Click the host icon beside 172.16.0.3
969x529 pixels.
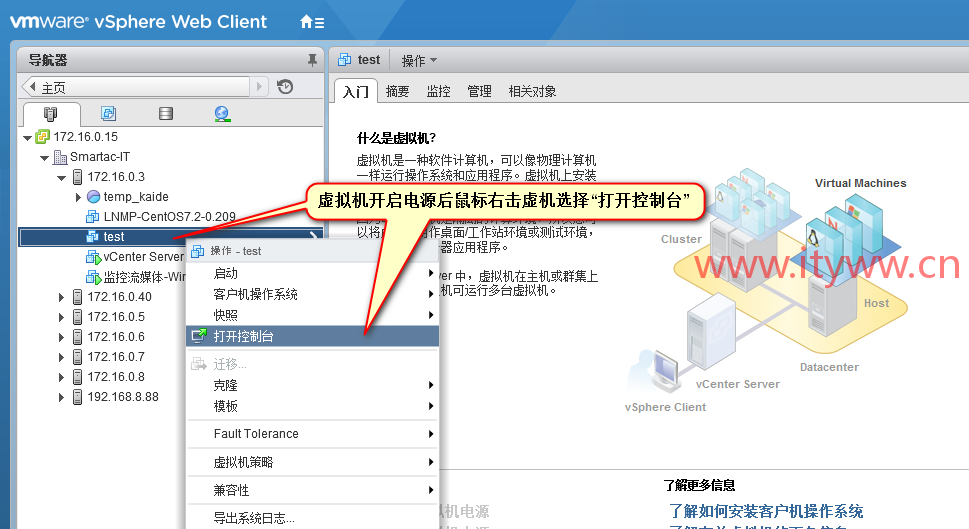[77, 177]
